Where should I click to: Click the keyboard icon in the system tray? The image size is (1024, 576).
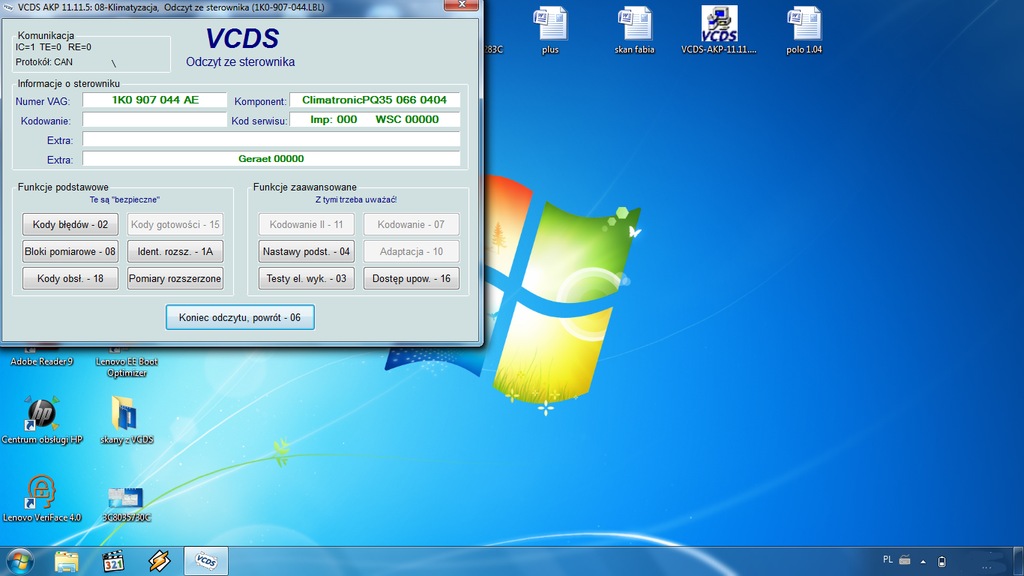click(905, 560)
